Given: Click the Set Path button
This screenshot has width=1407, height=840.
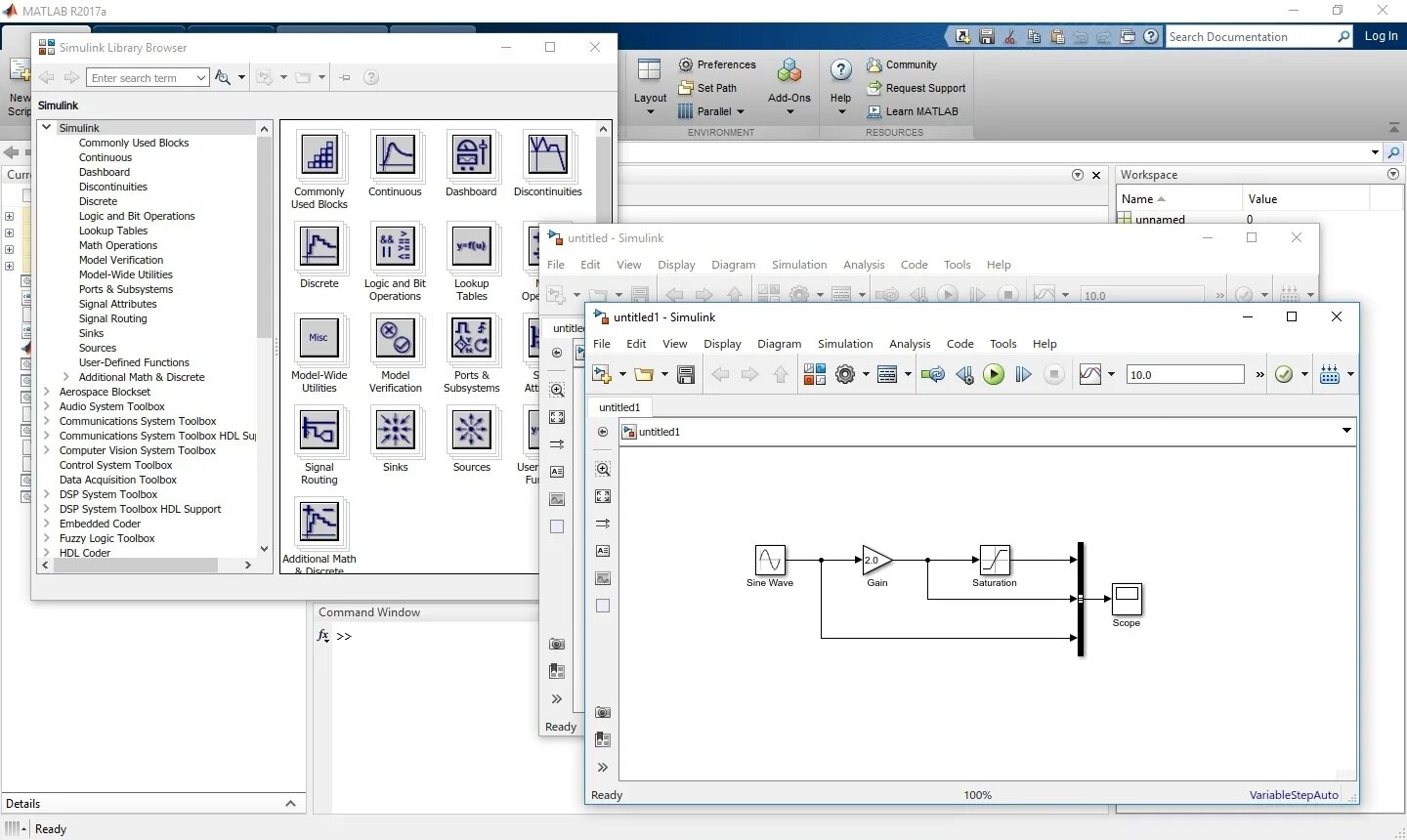Looking at the screenshot, I should (707, 88).
